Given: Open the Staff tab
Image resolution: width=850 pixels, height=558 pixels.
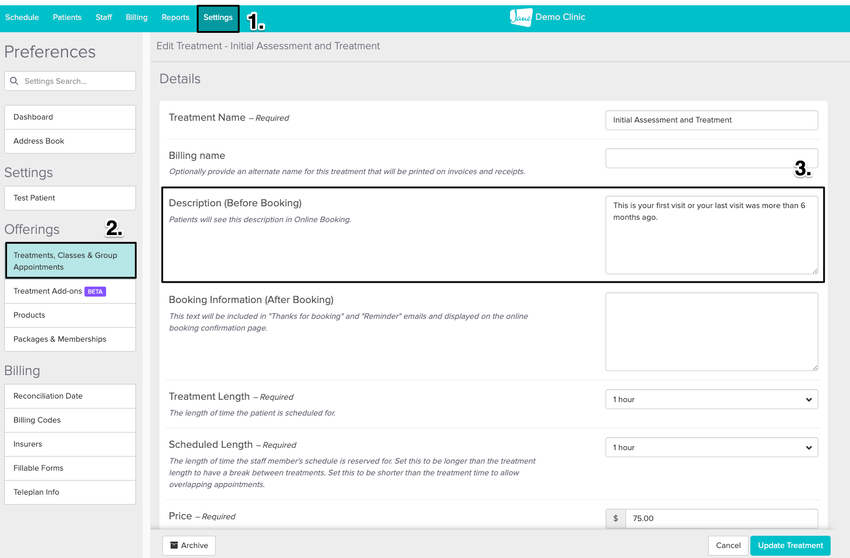Looking at the screenshot, I should pyautogui.click(x=104, y=17).
